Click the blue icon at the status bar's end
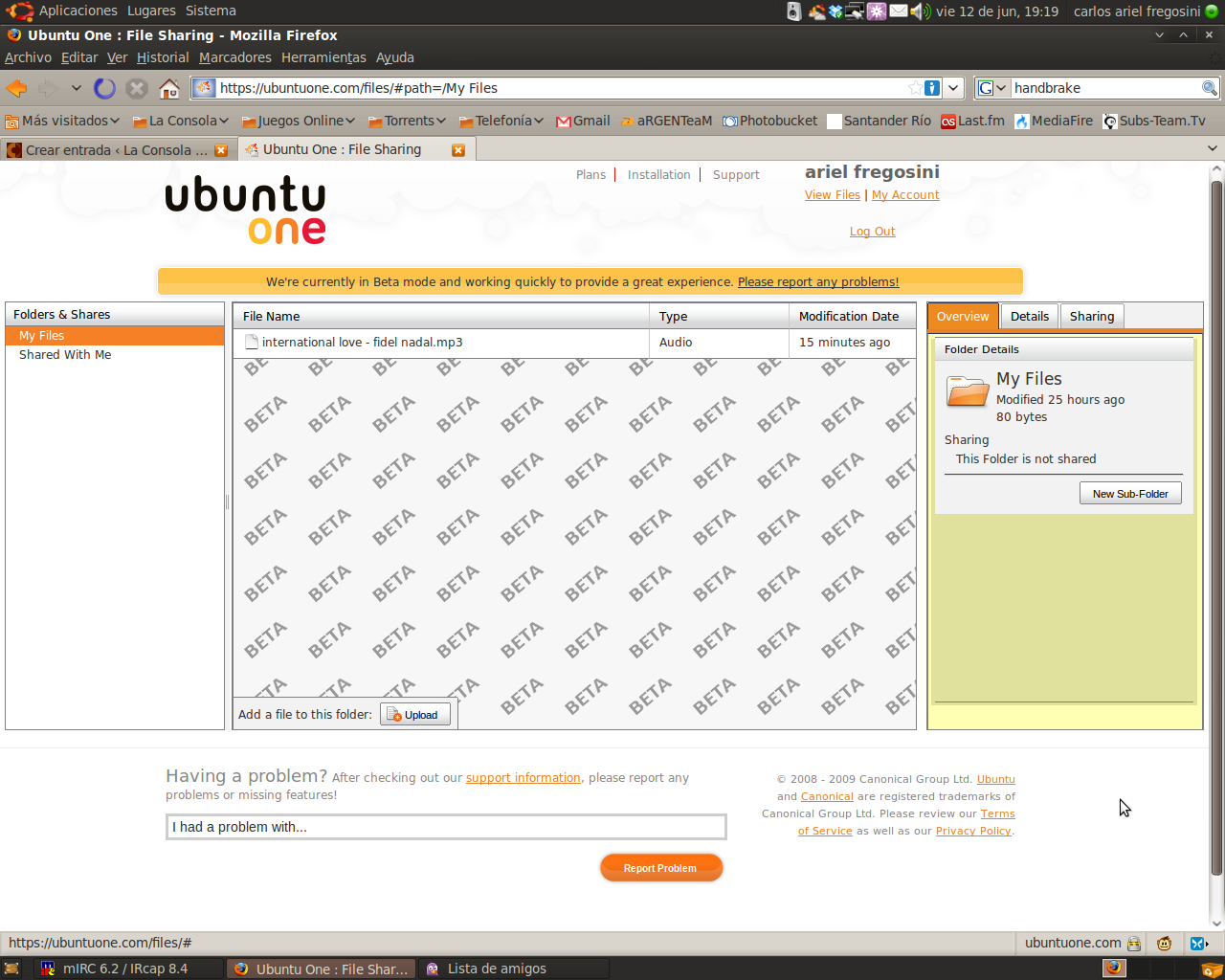 coord(1198,944)
